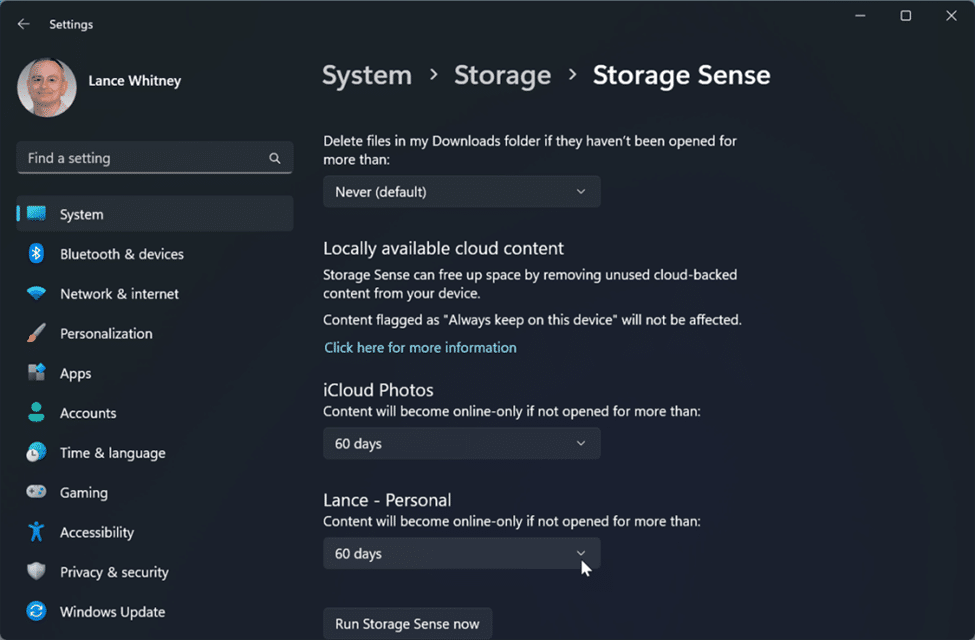Select the Gaming controller icon
The image size is (975, 640).
[37, 493]
